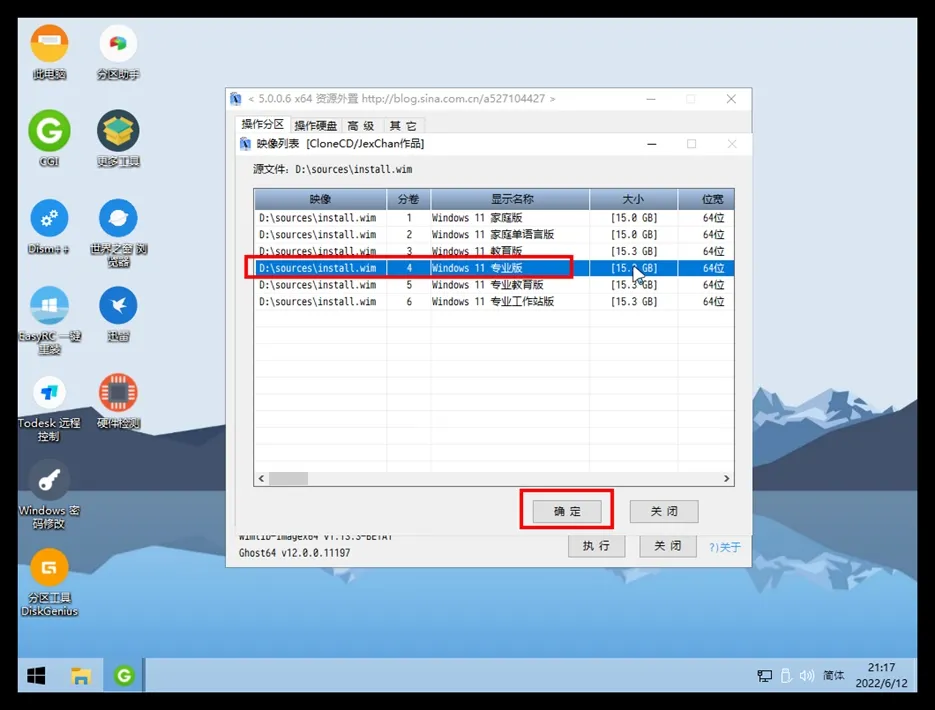Open the 硬件检测 desktop icon

[x=118, y=393]
